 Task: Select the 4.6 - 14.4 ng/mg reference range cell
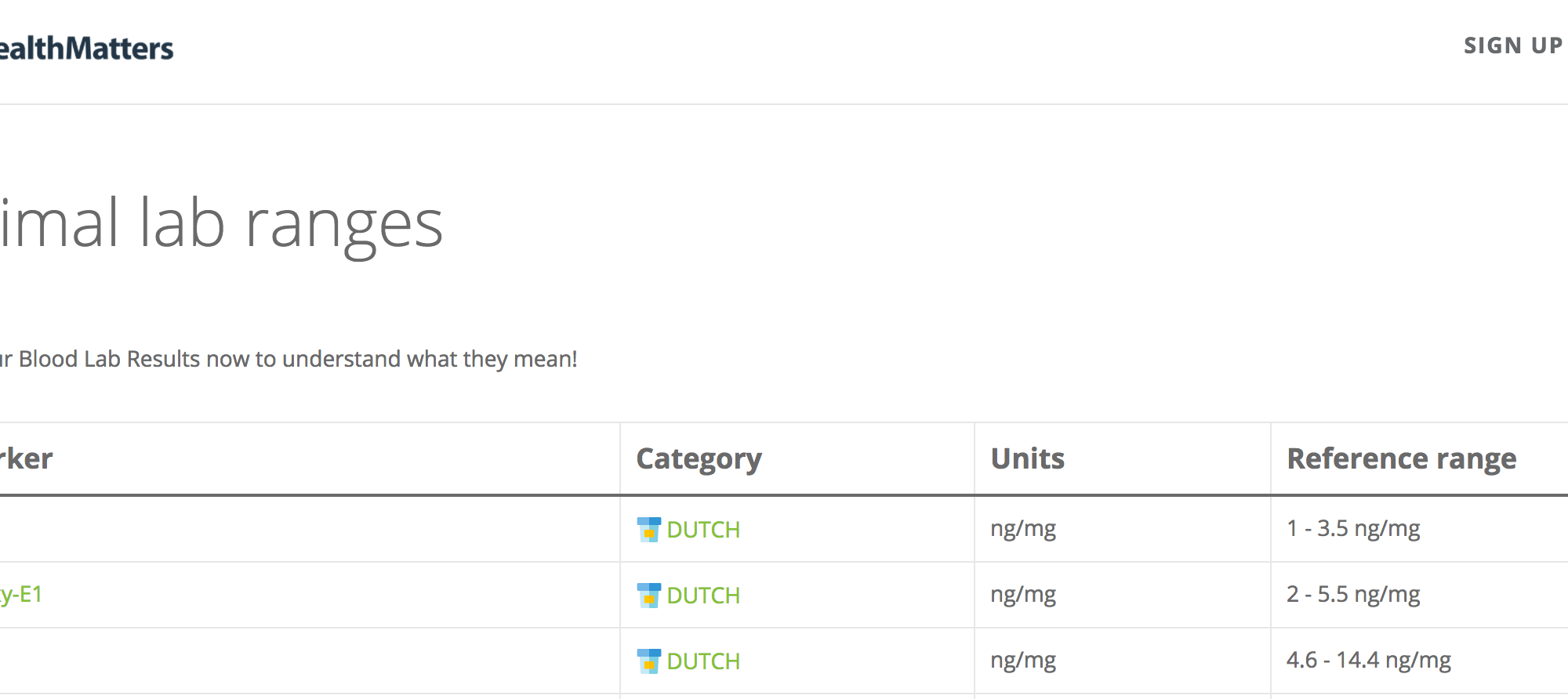pyautogui.click(x=1368, y=661)
